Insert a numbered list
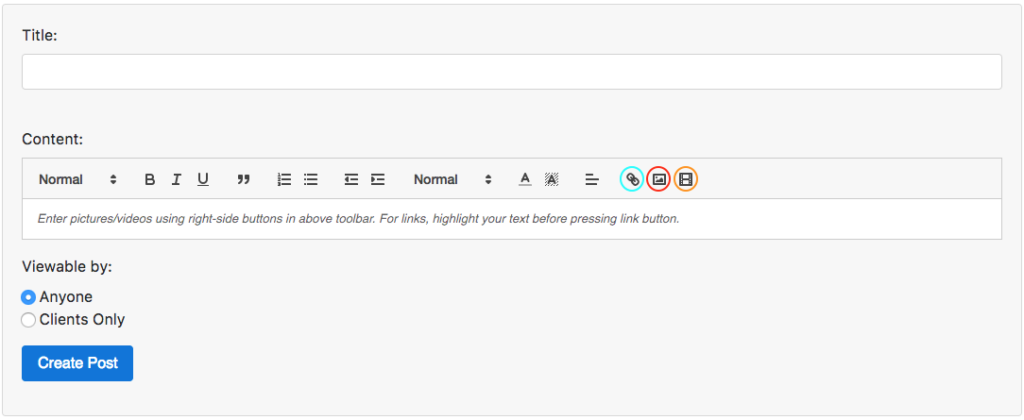Viewport: 1024px width, 420px height. click(x=284, y=180)
